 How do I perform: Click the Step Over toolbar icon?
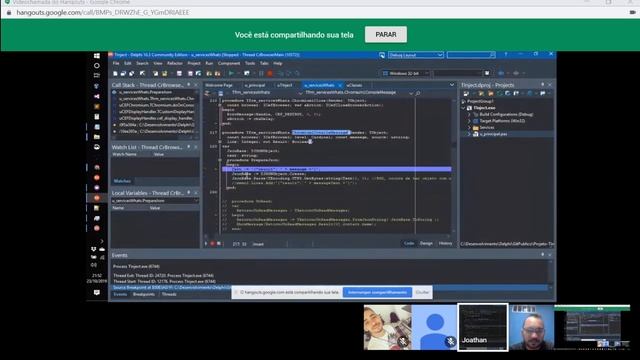[289, 73]
